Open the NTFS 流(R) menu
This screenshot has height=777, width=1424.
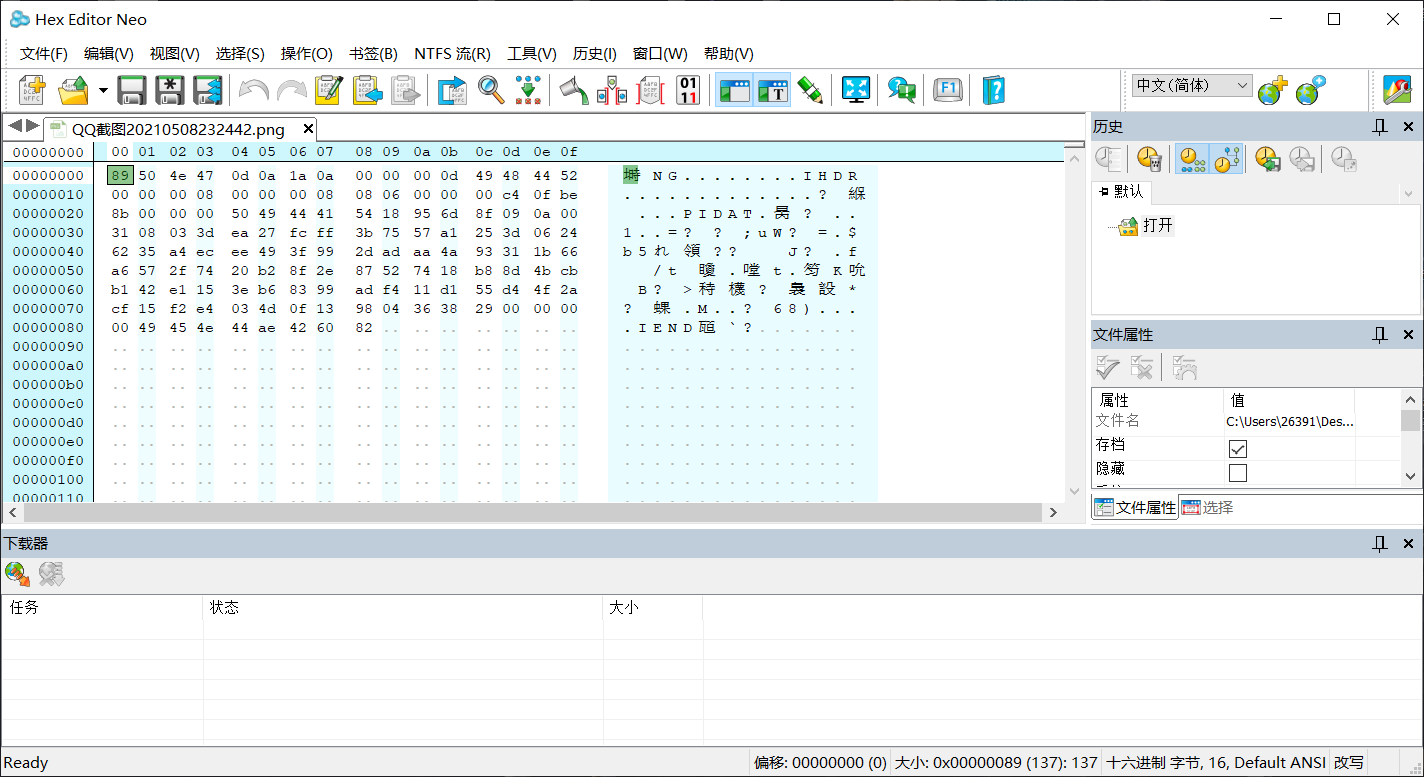452,54
